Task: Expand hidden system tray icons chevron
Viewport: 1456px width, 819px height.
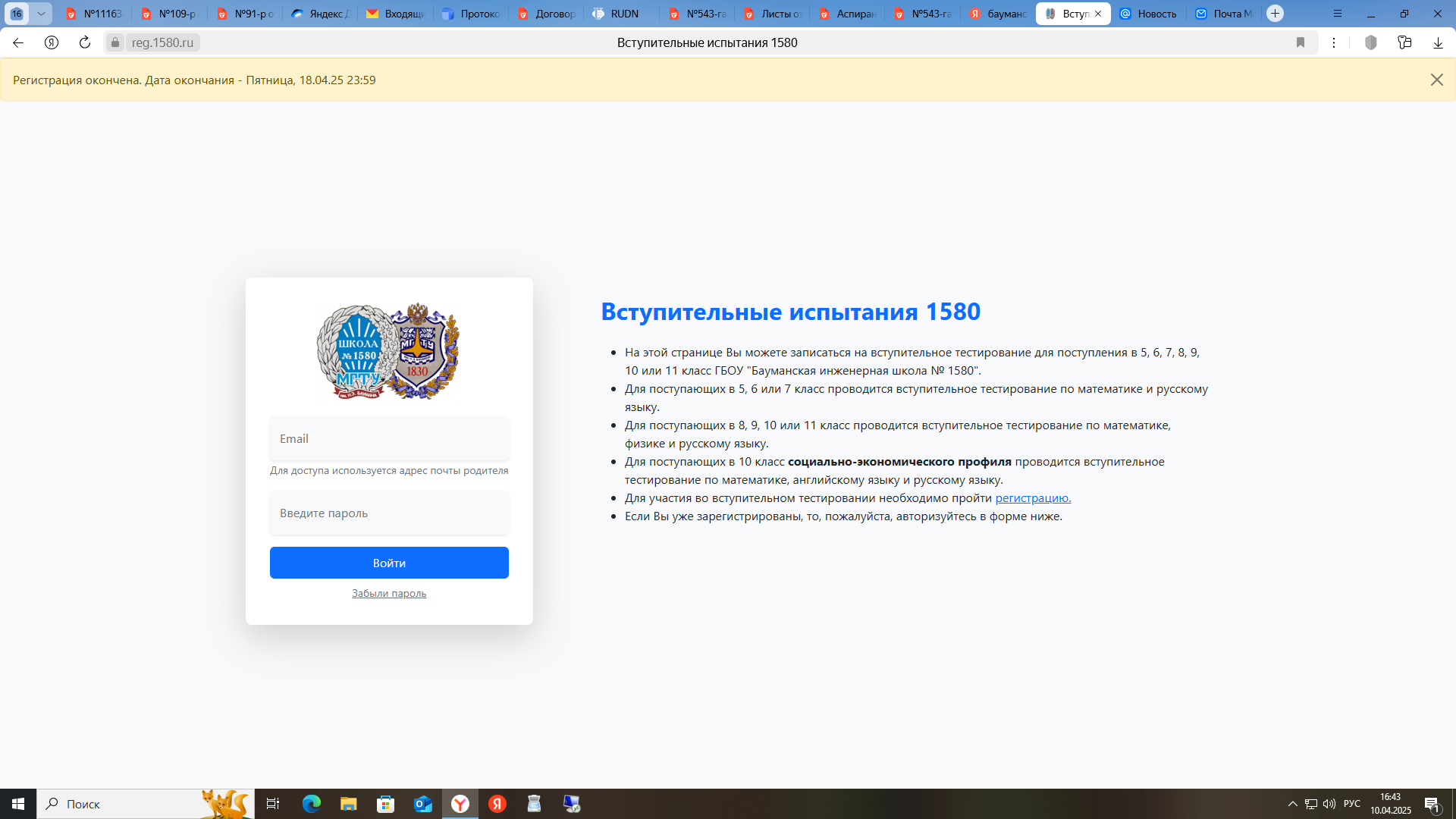Action: click(x=1292, y=804)
